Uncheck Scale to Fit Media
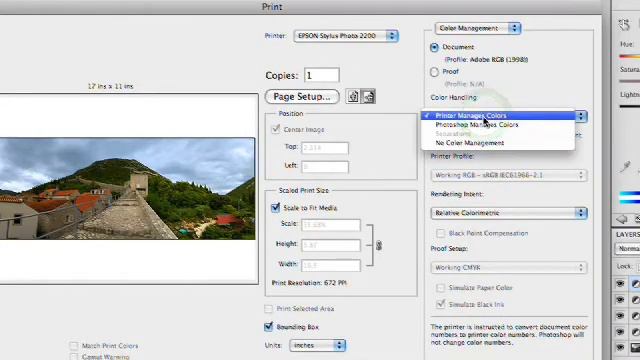The image size is (640, 360). [x=276, y=208]
